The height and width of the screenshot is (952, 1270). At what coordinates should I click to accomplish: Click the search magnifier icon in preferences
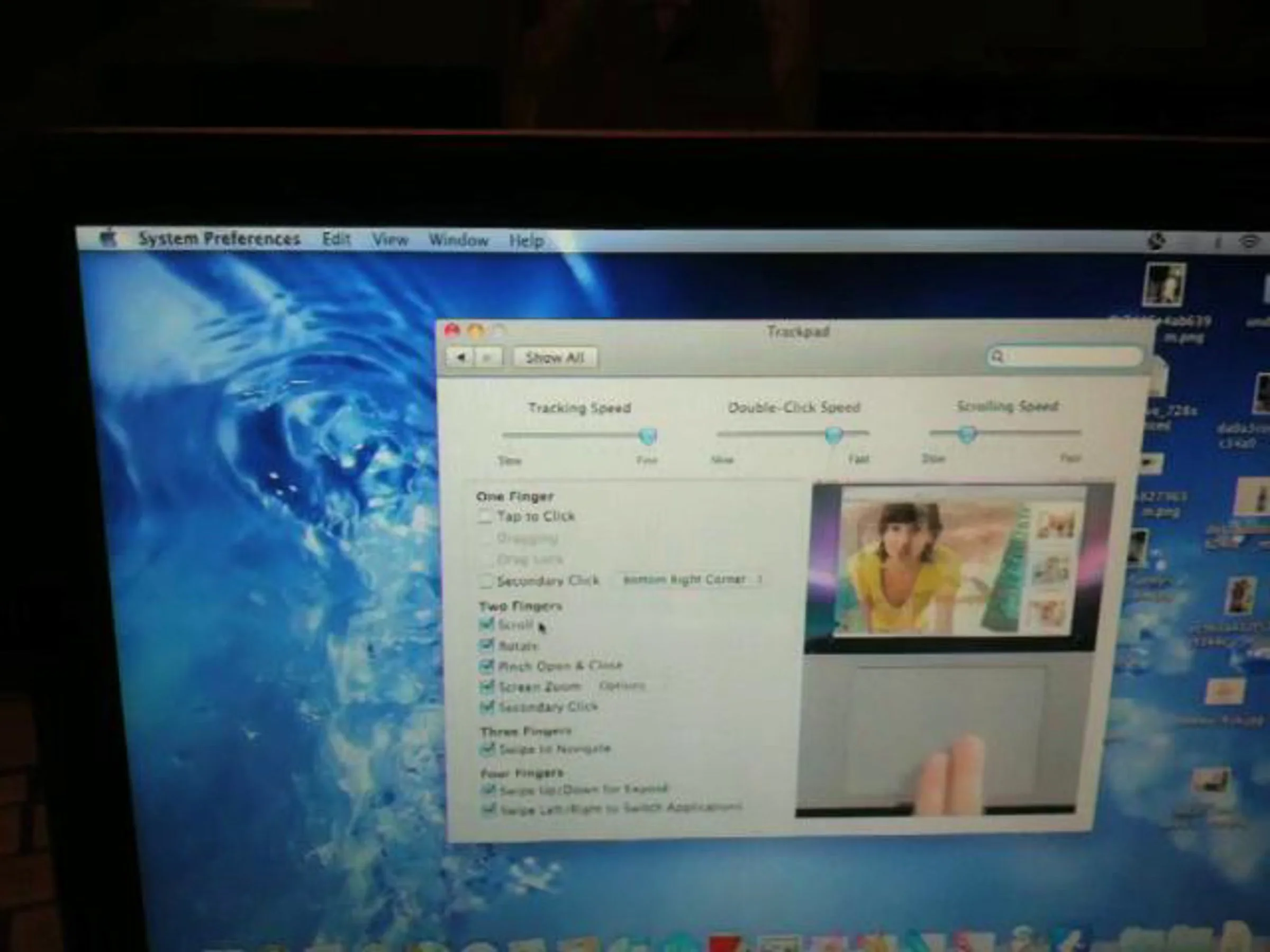997,356
